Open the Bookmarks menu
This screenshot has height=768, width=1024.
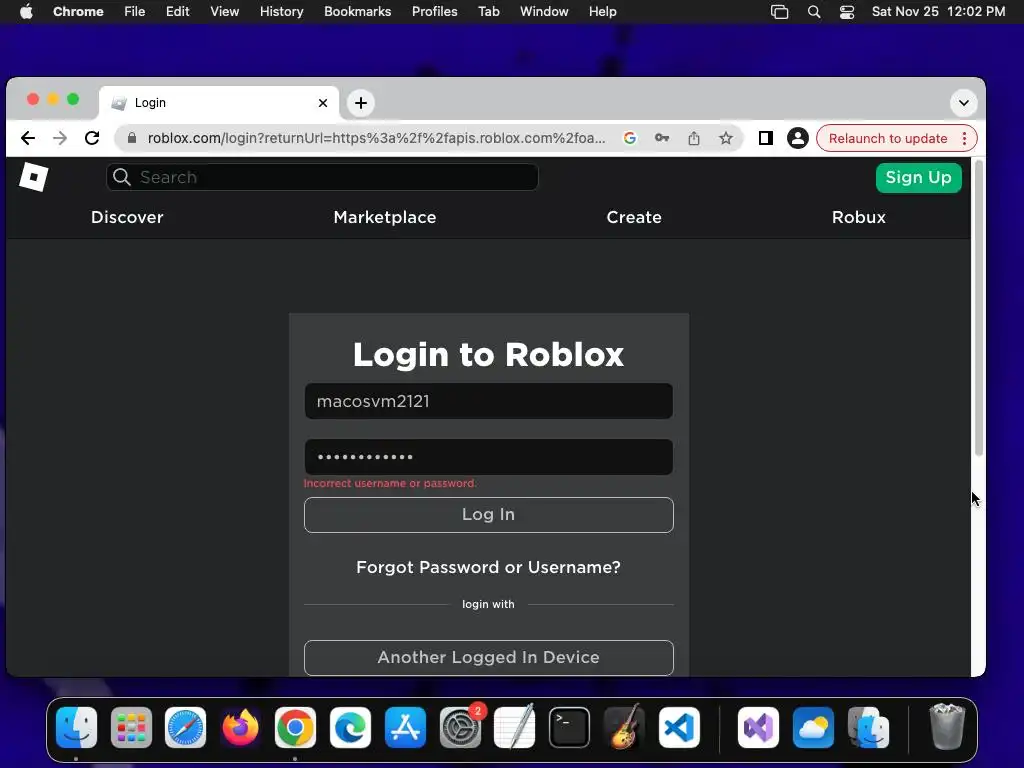(357, 11)
